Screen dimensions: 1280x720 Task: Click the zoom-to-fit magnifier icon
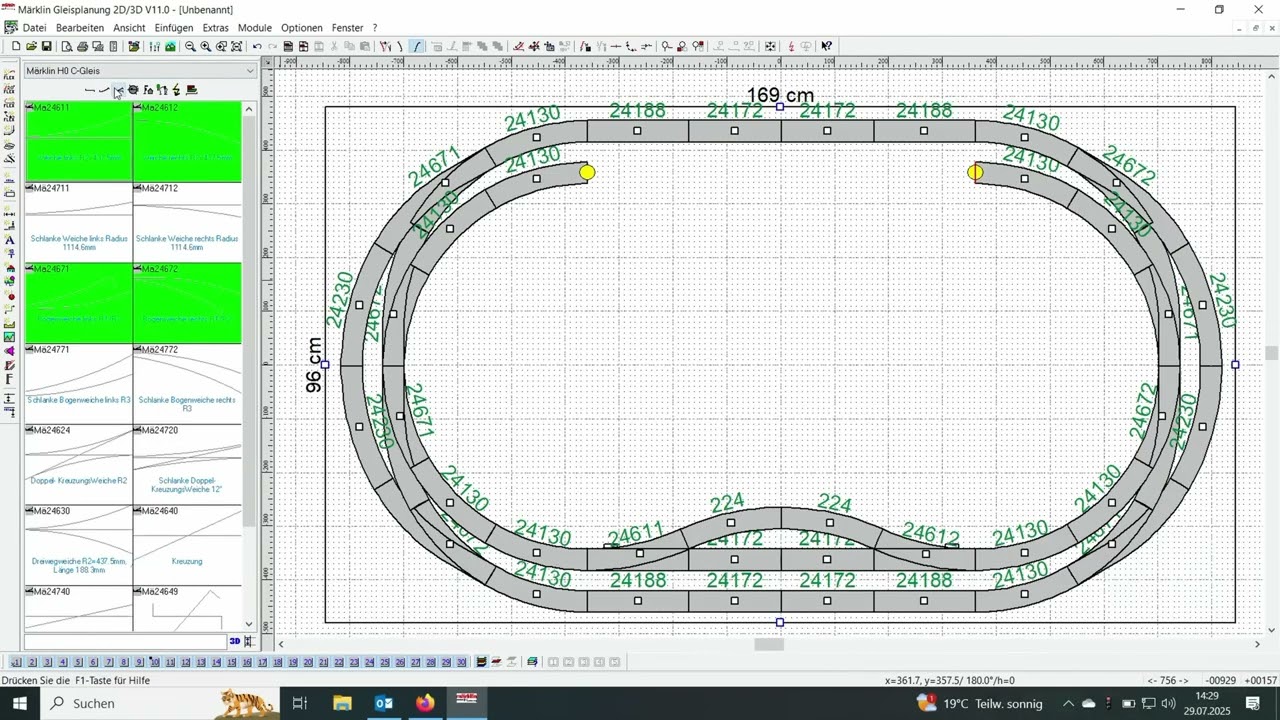(x=236, y=46)
